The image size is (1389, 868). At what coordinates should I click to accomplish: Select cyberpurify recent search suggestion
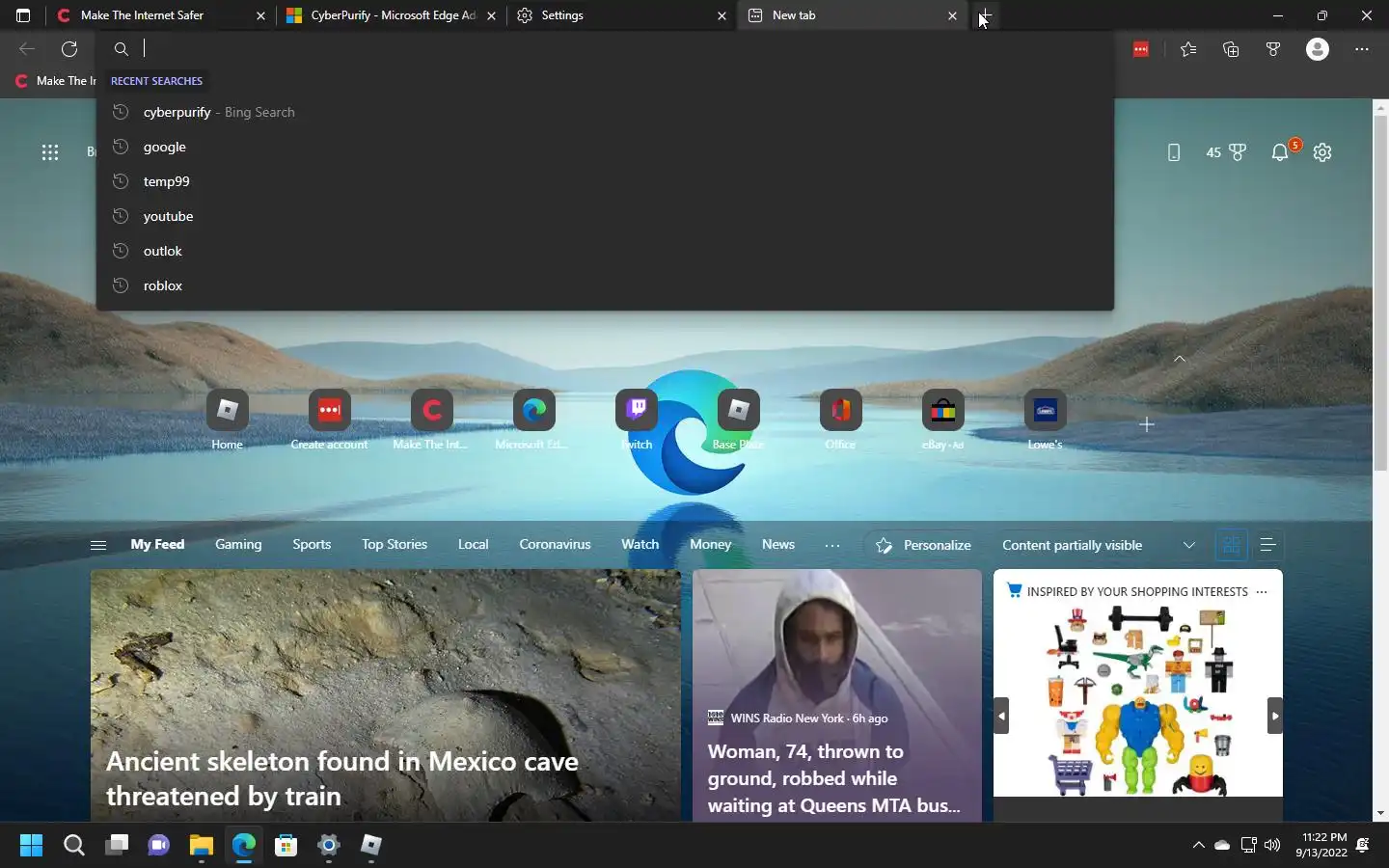(x=605, y=112)
